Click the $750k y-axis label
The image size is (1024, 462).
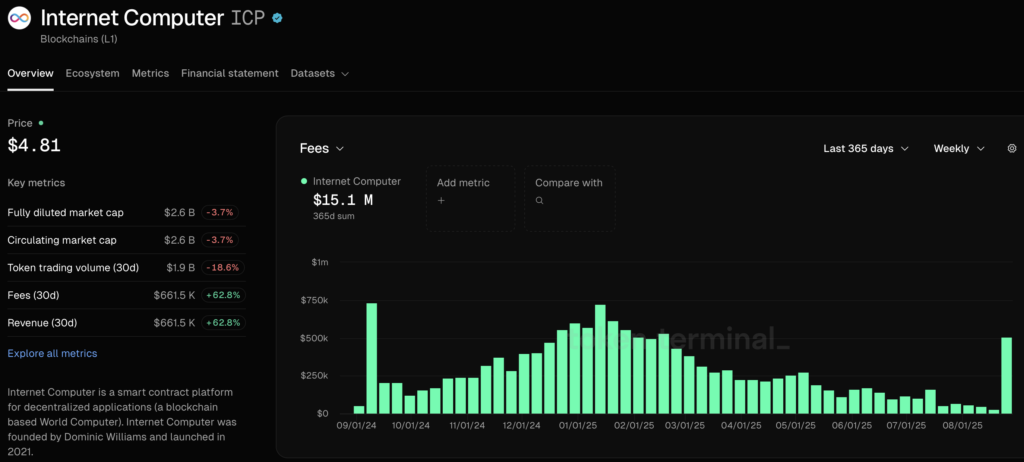[x=314, y=300]
